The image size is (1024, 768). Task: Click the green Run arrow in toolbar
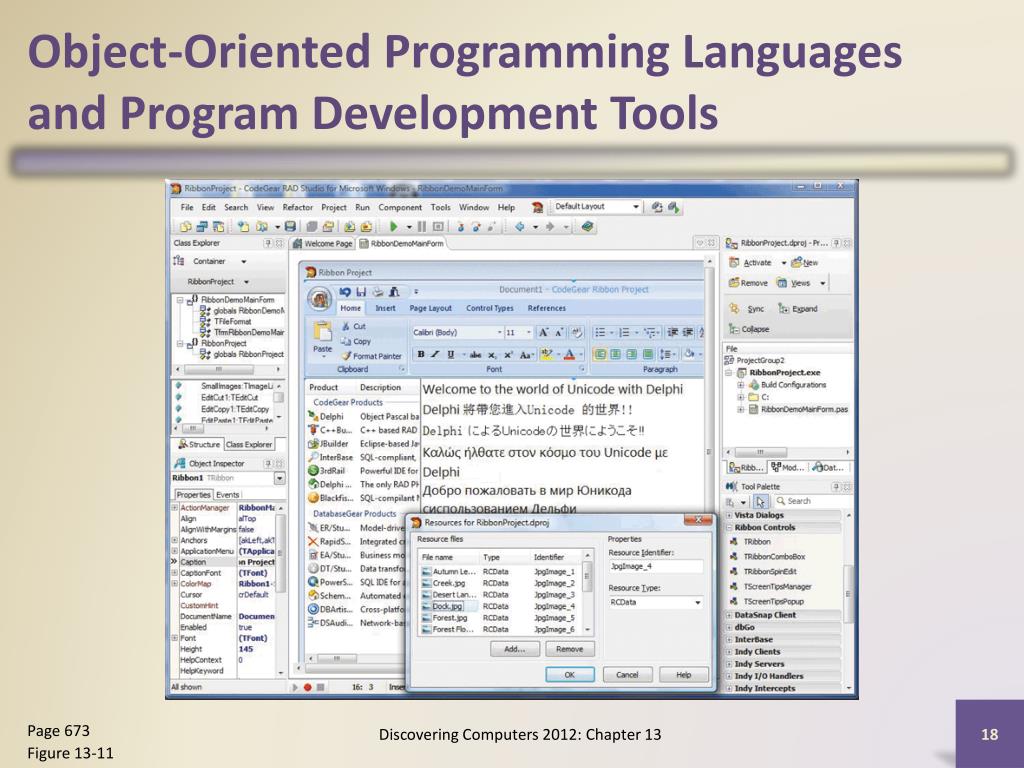click(x=393, y=227)
